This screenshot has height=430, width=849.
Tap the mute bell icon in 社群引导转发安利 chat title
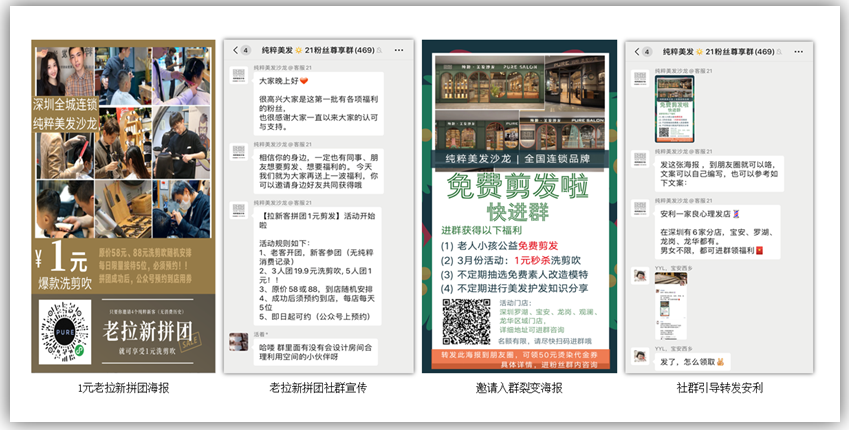780,52
